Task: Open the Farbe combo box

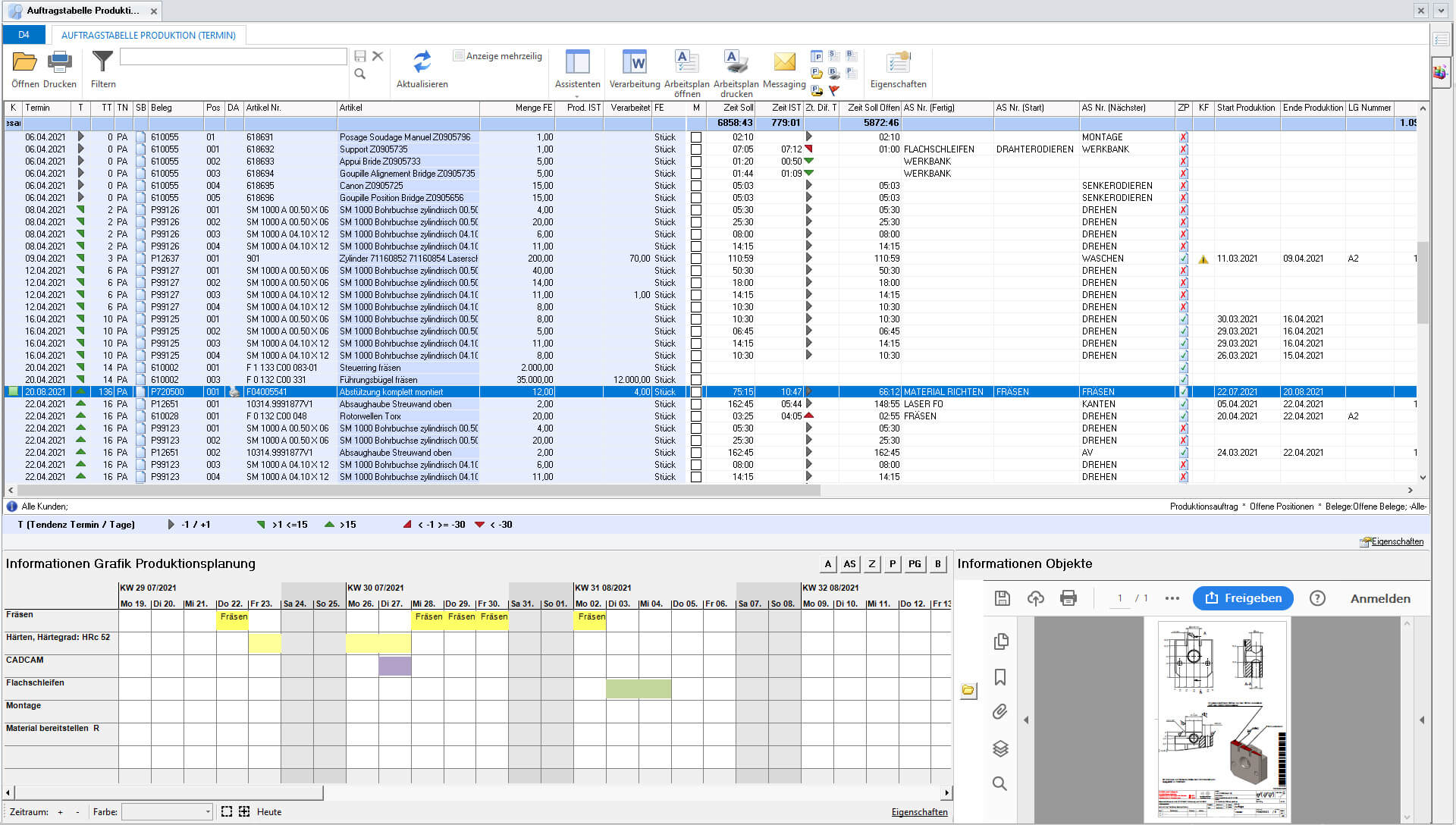Action: click(x=208, y=812)
